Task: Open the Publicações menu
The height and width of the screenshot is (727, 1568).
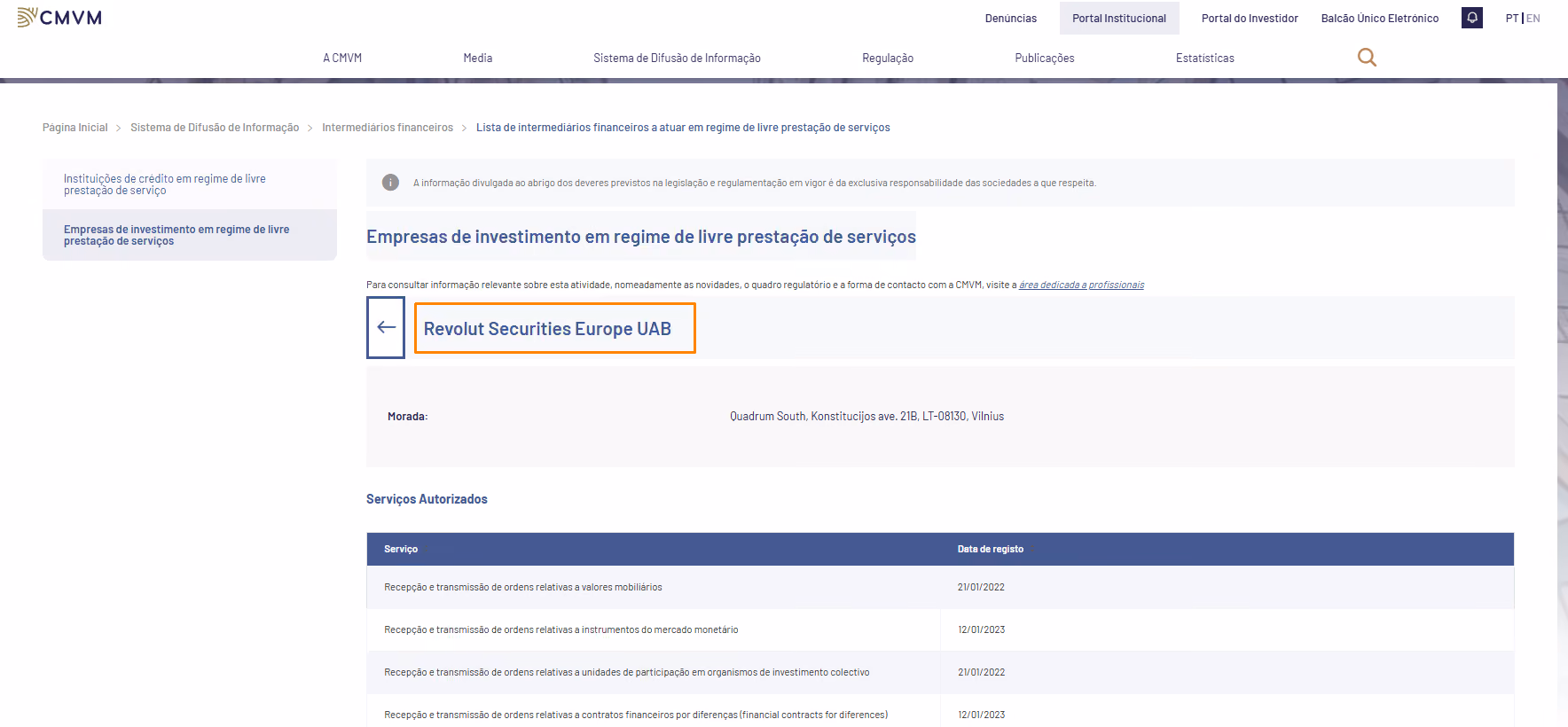Action: coord(1045,59)
